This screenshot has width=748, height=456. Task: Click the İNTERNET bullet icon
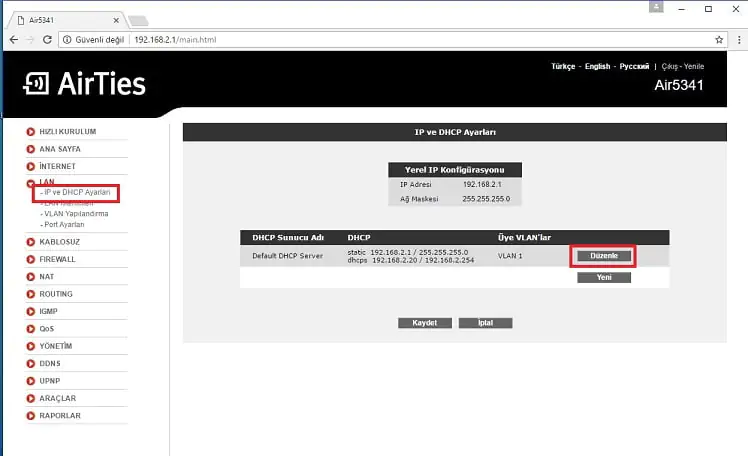(x=31, y=166)
